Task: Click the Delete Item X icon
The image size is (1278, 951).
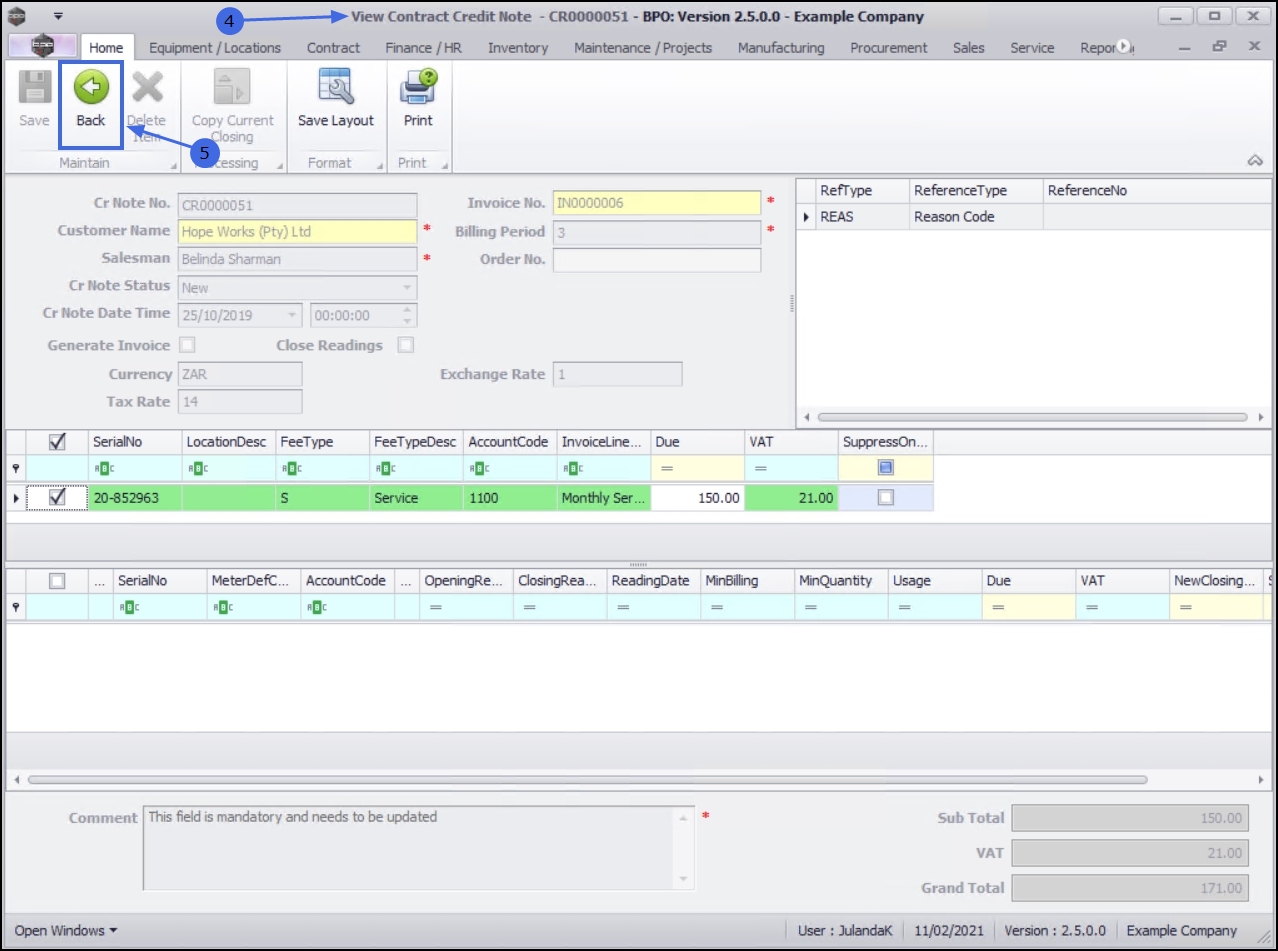Action: [147, 88]
